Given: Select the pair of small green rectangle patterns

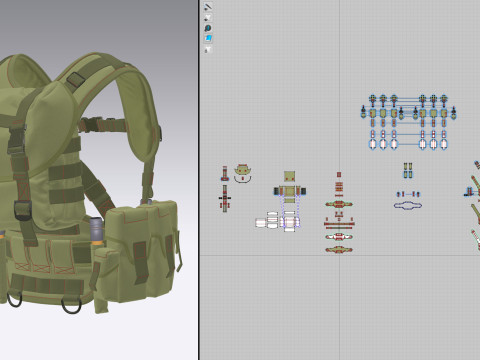Looking at the screenshot, I should pos(408,170).
